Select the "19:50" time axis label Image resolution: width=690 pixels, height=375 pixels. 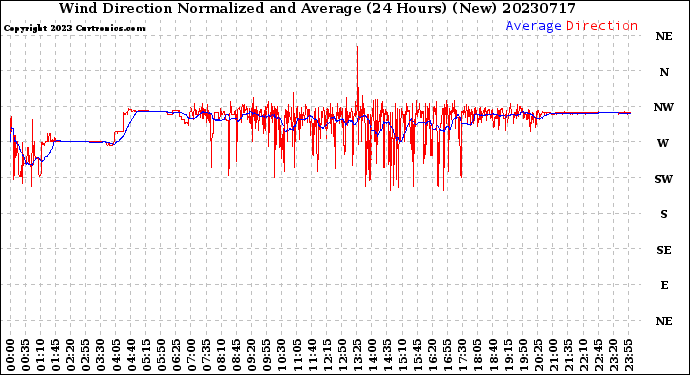click(523, 355)
